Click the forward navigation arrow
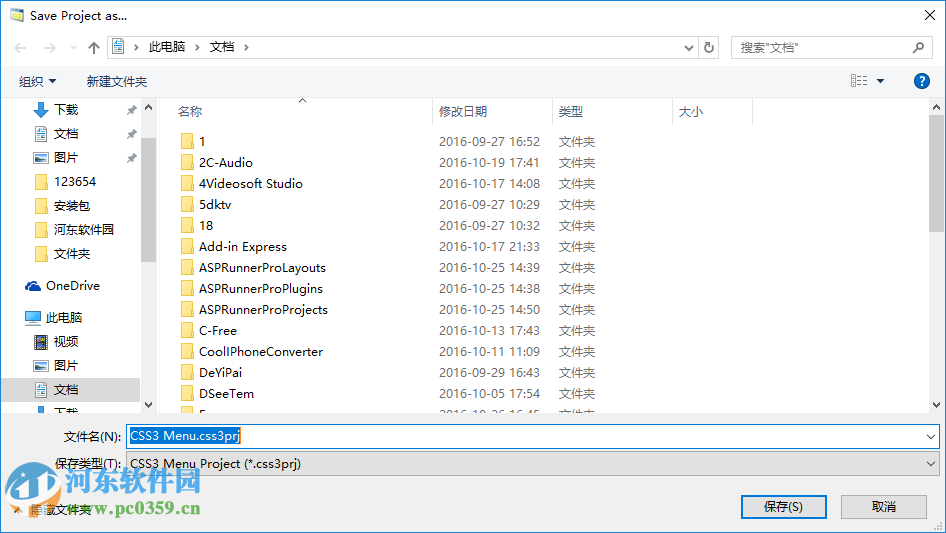This screenshot has width=946, height=533. pos(49,48)
